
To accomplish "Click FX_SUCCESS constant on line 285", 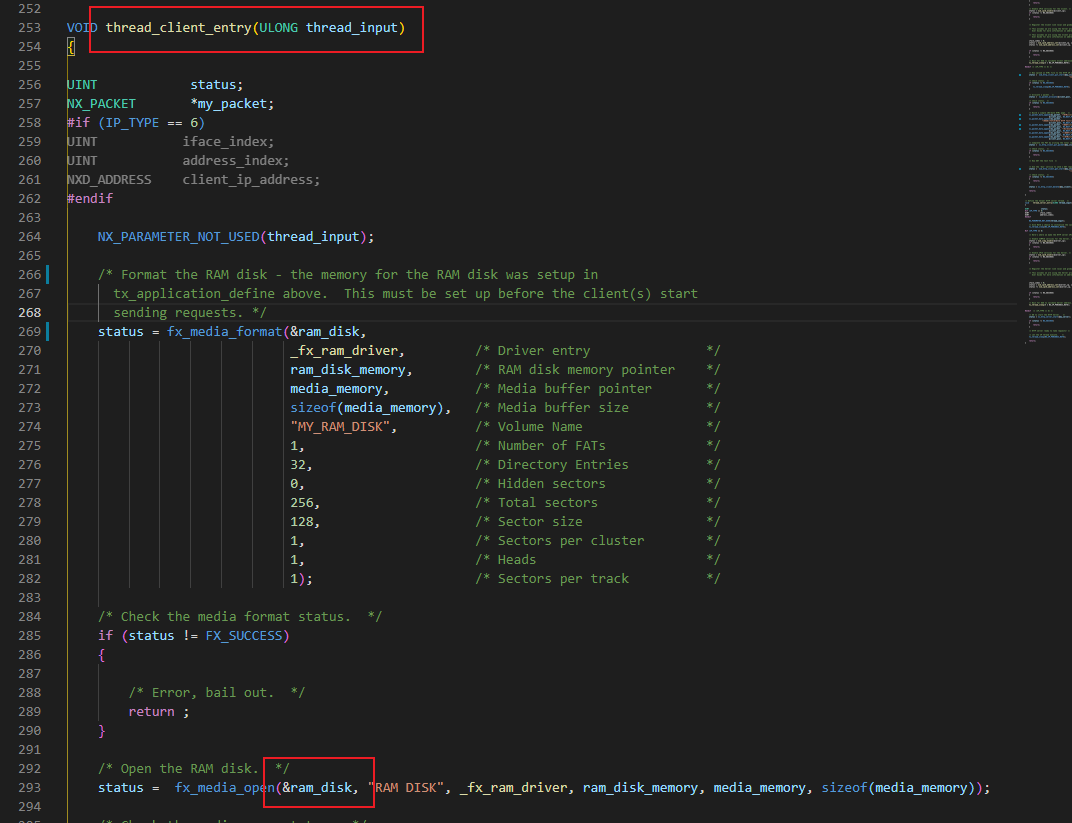I will point(243,636).
